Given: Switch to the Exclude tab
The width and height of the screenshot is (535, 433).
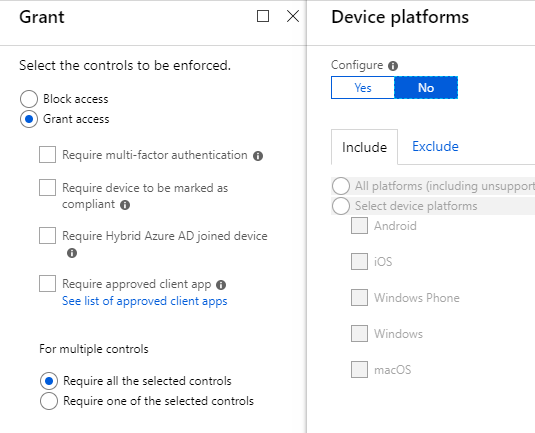Looking at the screenshot, I should (435, 146).
